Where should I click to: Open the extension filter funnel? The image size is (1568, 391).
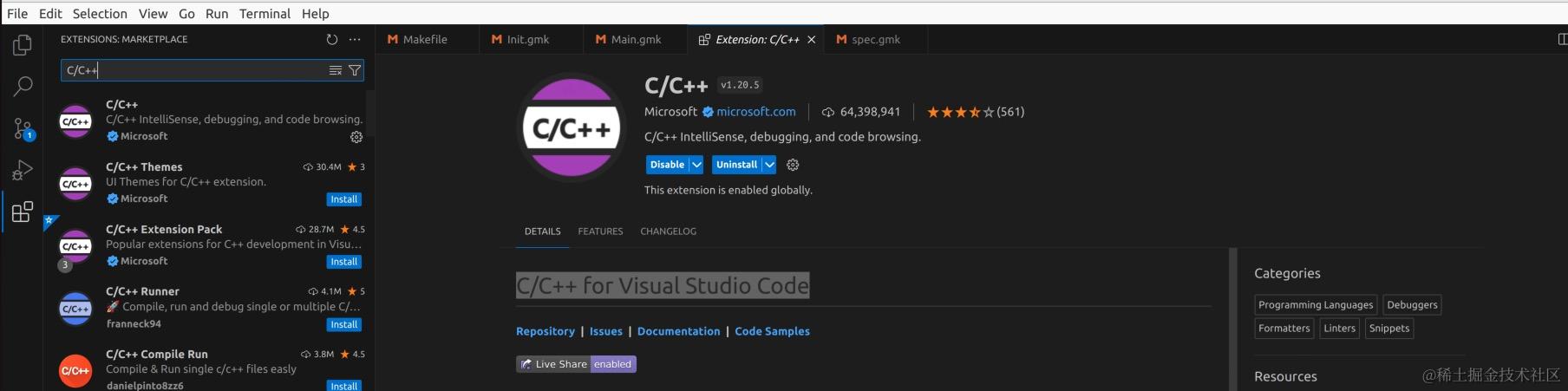pos(354,70)
